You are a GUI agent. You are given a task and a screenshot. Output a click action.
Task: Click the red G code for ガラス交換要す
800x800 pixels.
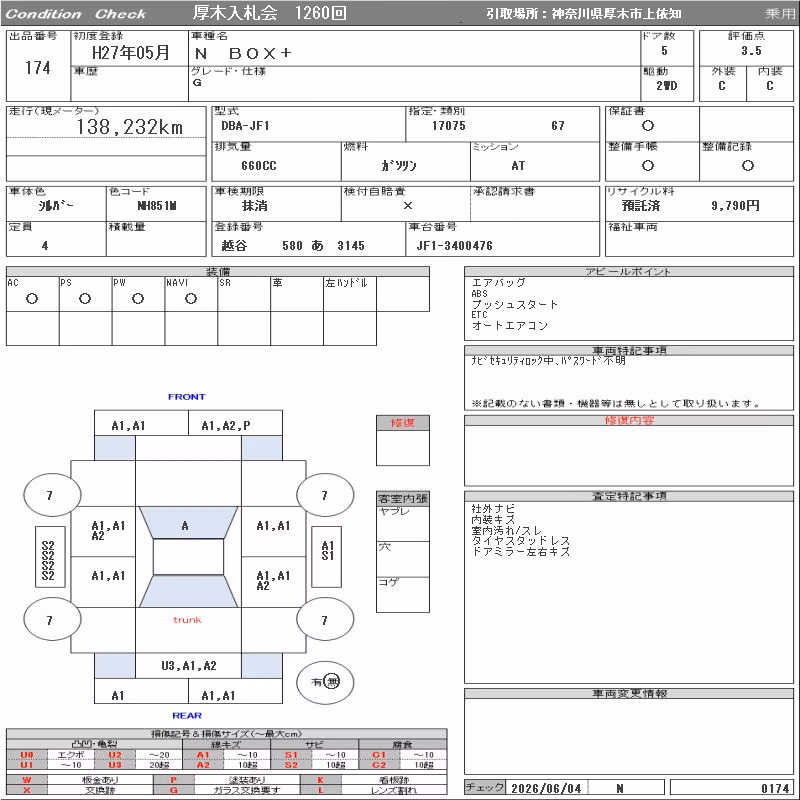click(173, 790)
